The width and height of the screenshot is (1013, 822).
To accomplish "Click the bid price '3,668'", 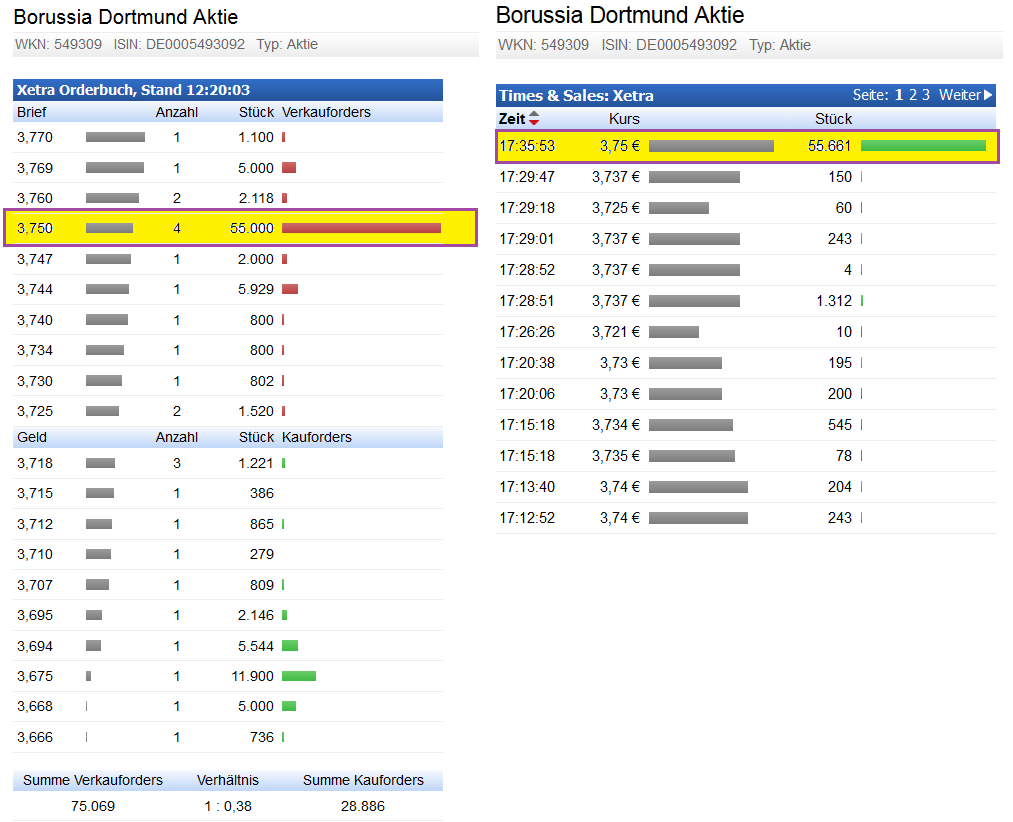I will (35, 706).
